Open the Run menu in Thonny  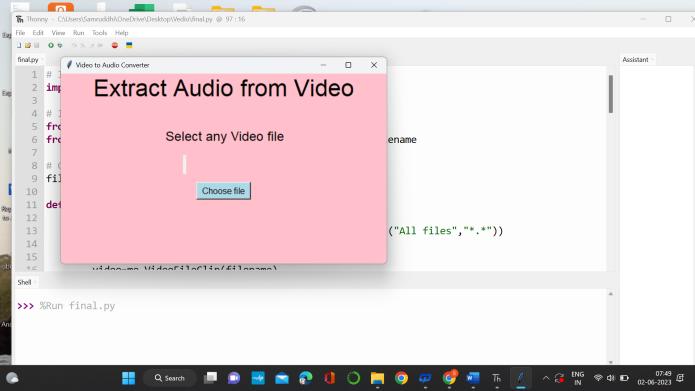78,33
